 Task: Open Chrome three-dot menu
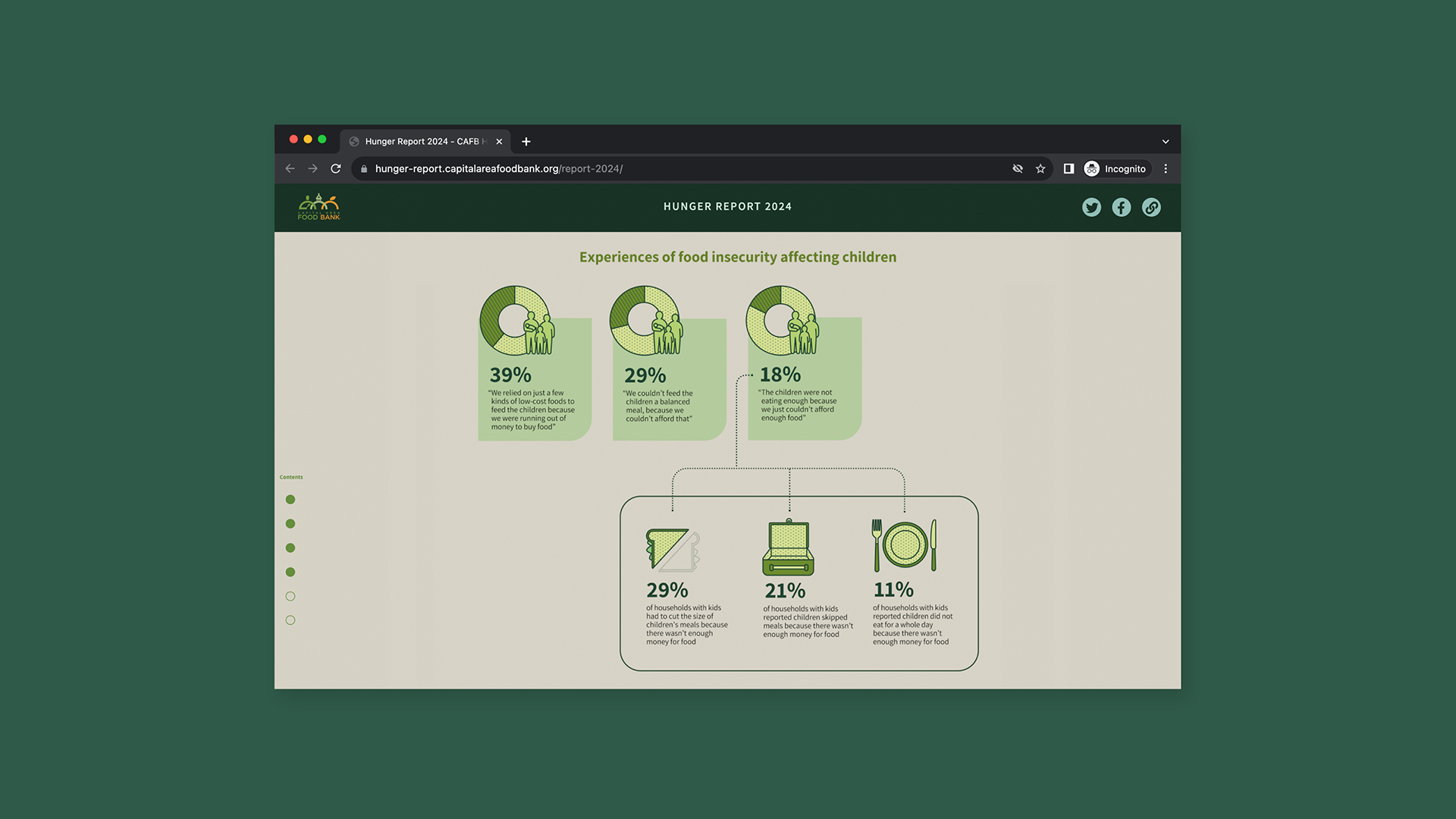(1166, 168)
